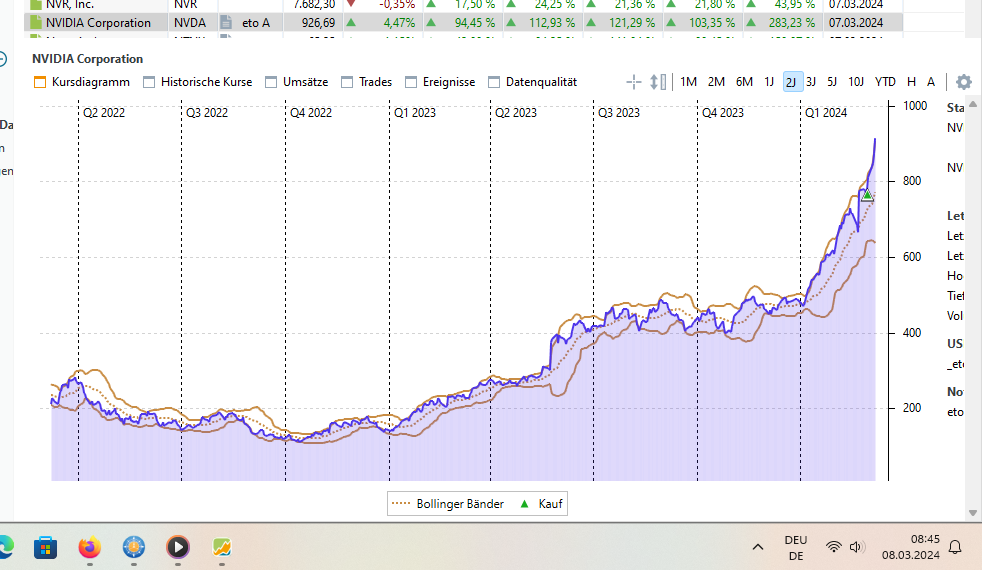The image size is (982, 570).
Task: Select the 2J time range button
Action: (x=792, y=82)
